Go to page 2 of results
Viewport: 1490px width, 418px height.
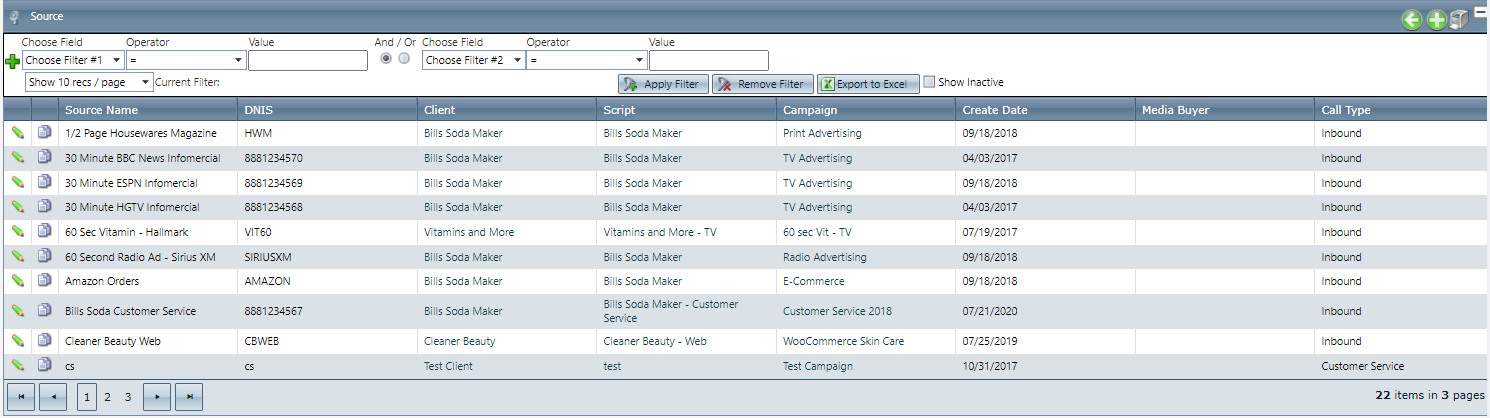coord(108,397)
